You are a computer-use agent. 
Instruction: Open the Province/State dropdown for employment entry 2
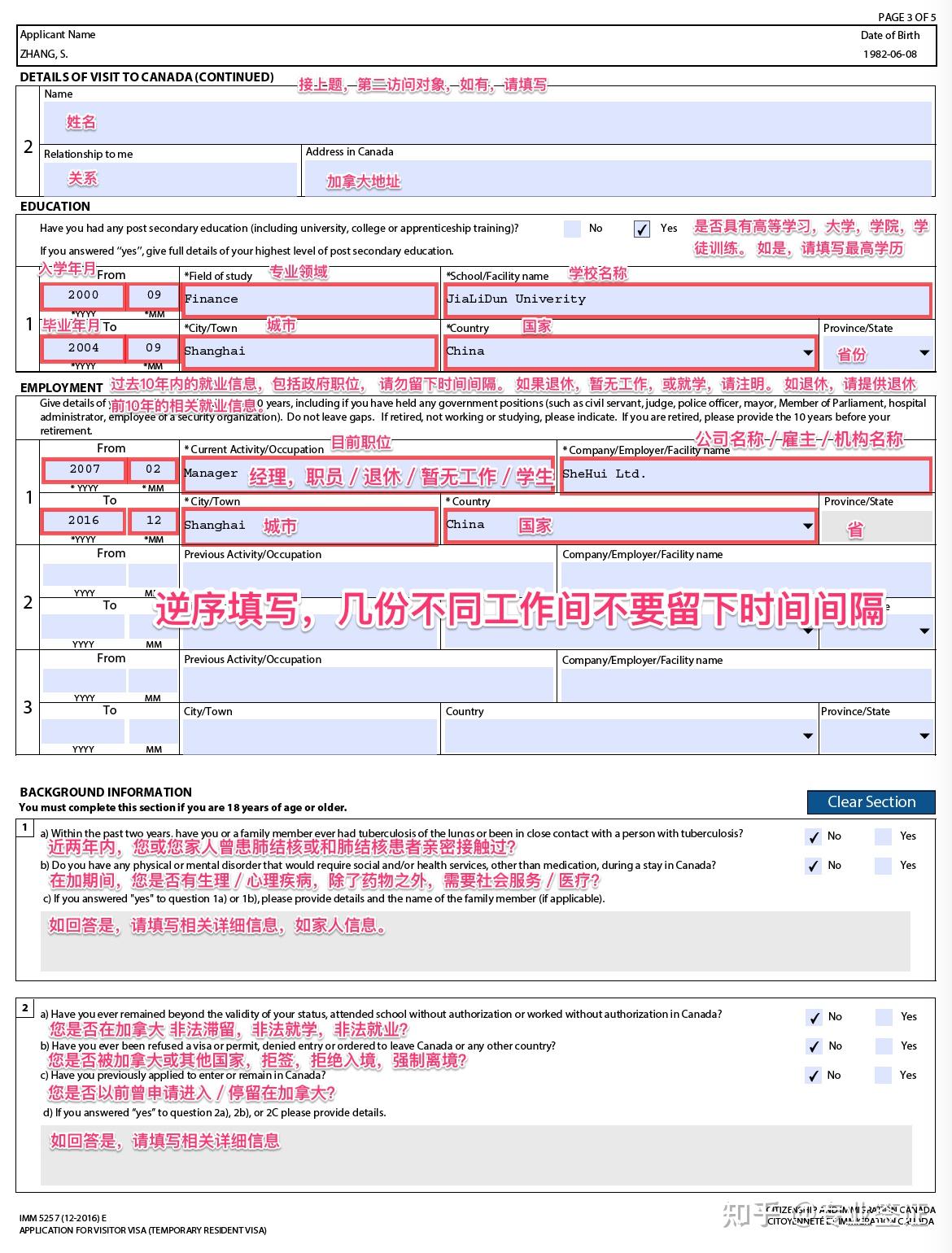[924, 631]
